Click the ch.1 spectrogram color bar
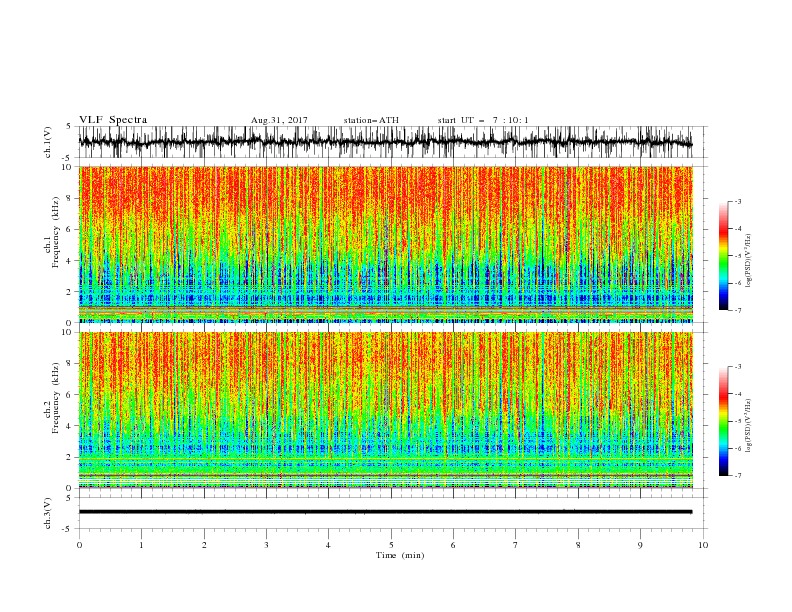 [723, 256]
